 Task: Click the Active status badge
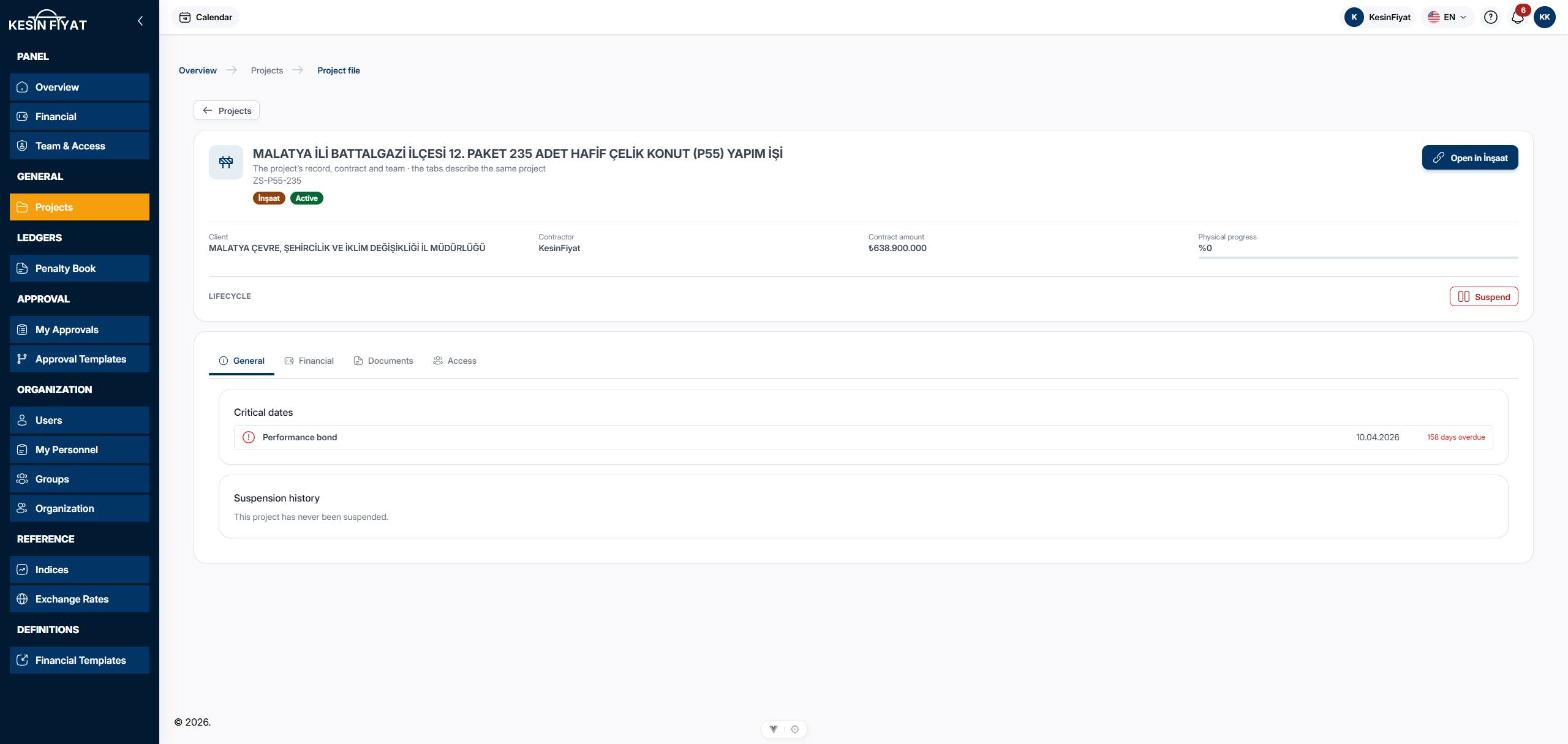(x=307, y=198)
